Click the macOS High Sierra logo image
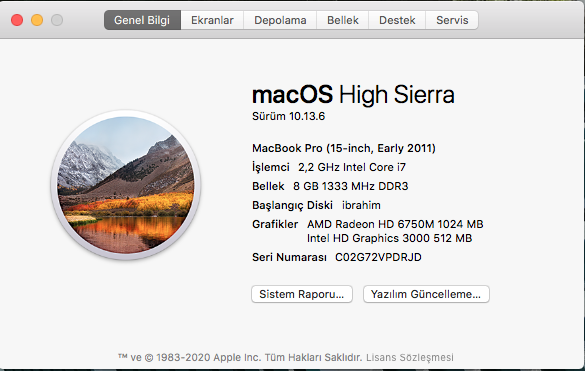 point(126,185)
